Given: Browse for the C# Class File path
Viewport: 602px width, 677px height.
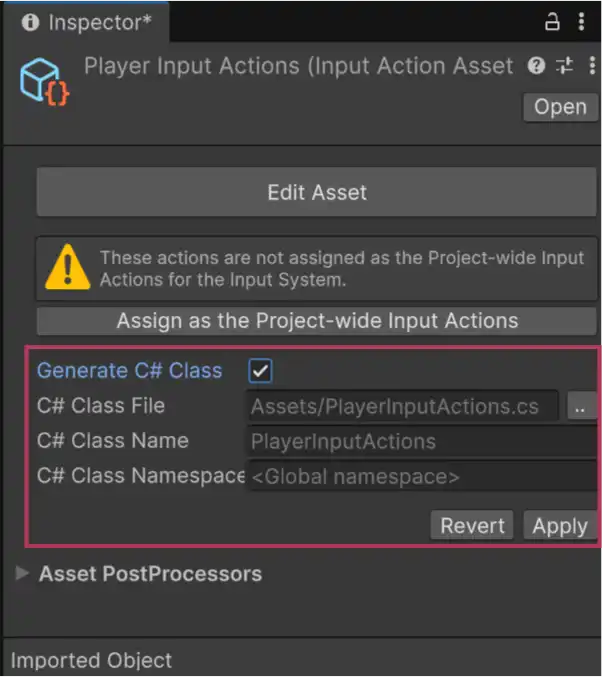Looking at the screenshot, I should coord(579,406).
